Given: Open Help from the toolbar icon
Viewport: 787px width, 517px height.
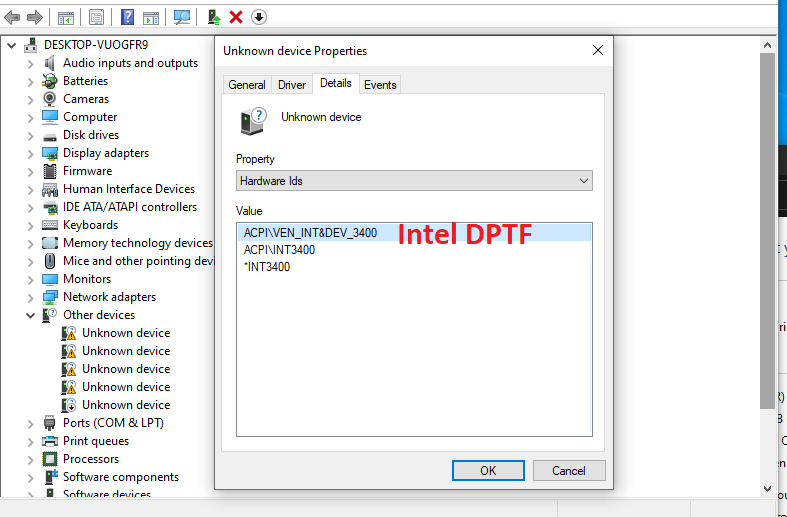Looking at the screenshot, I should click(x=127, y=18).
